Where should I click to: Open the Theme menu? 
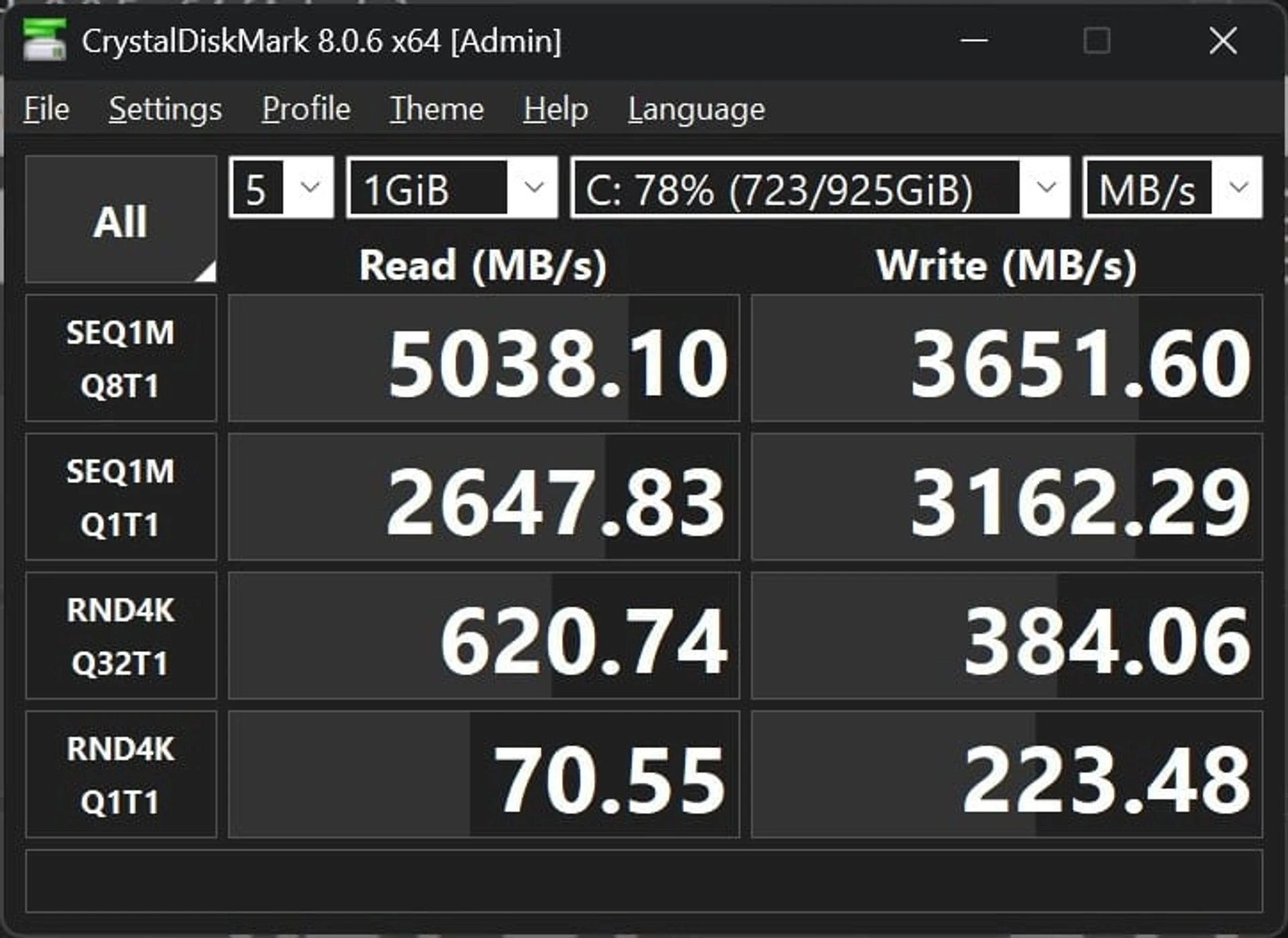point(437,109)
